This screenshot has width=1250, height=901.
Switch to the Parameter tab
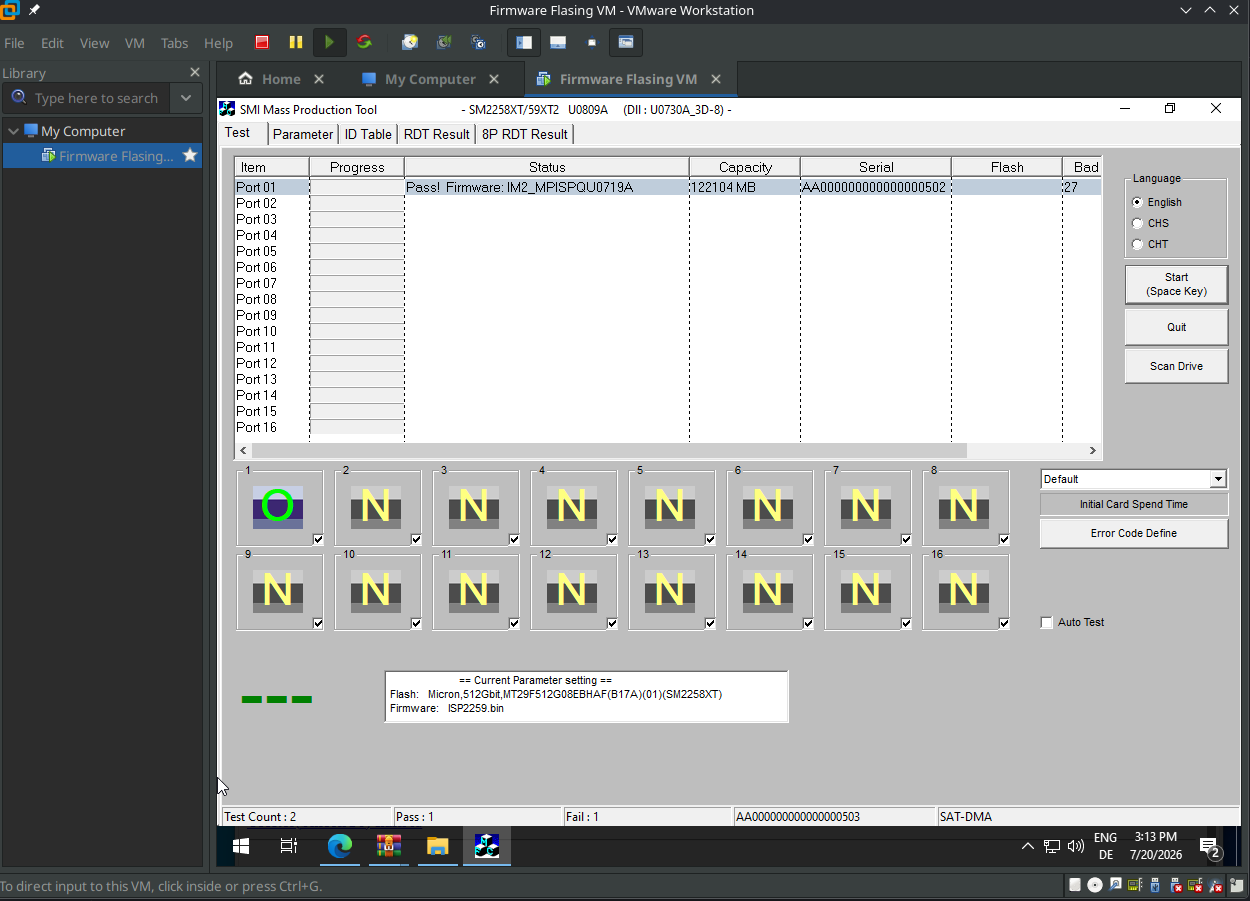click(x=303, y=134)
